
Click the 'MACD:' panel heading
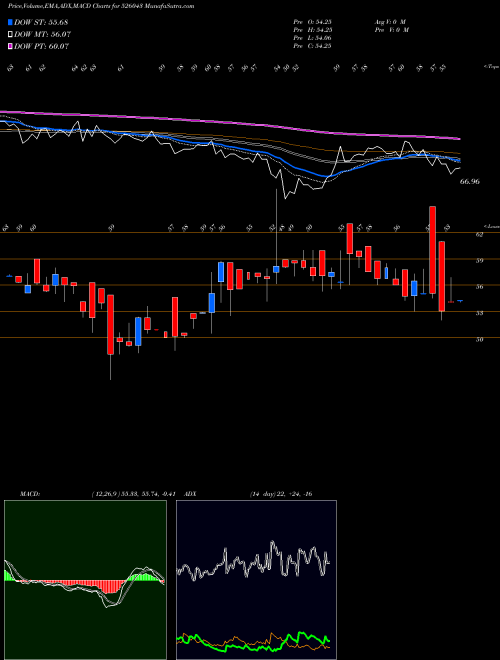pos(29,494)
